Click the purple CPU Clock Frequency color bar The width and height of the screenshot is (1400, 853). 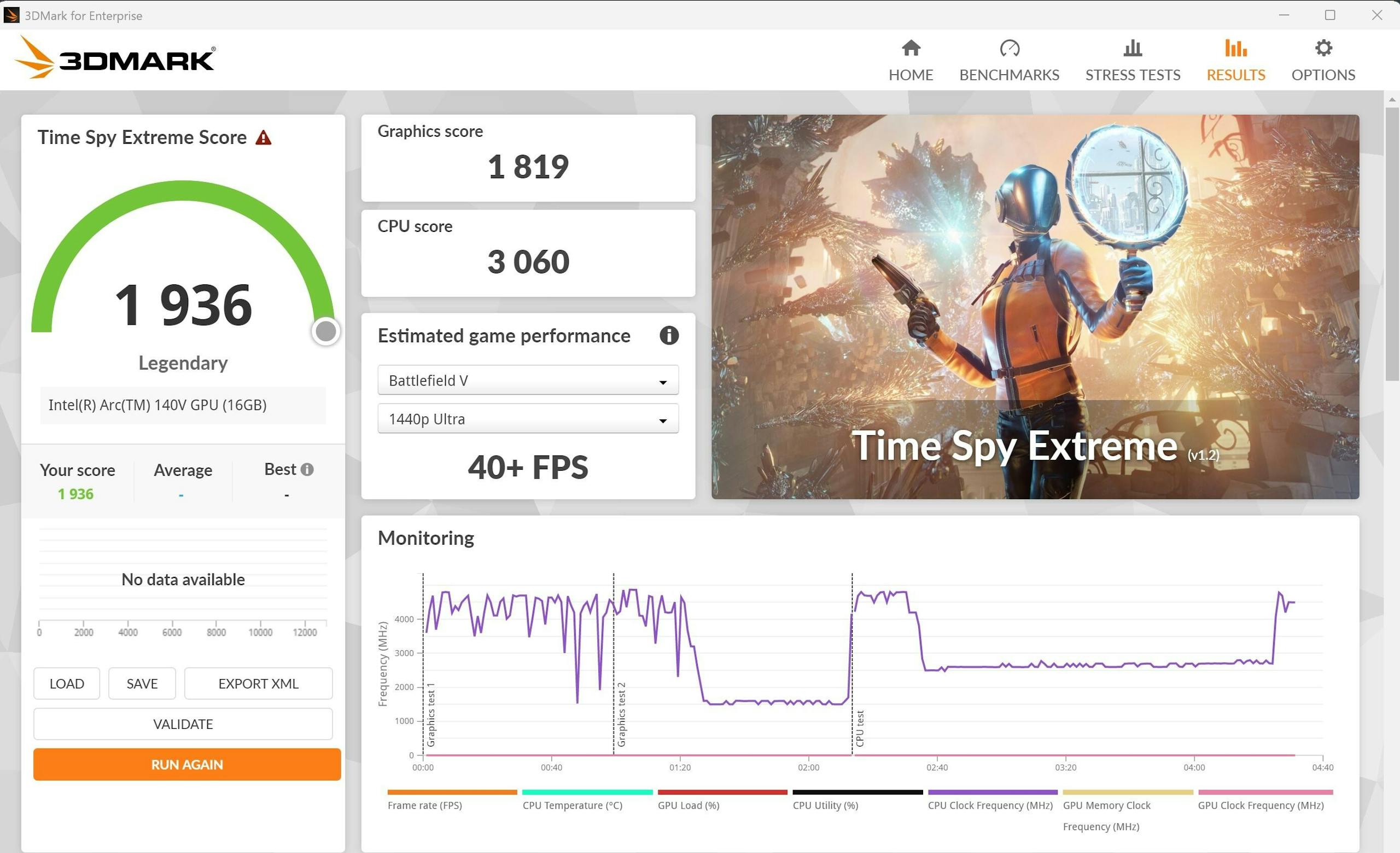993,792
